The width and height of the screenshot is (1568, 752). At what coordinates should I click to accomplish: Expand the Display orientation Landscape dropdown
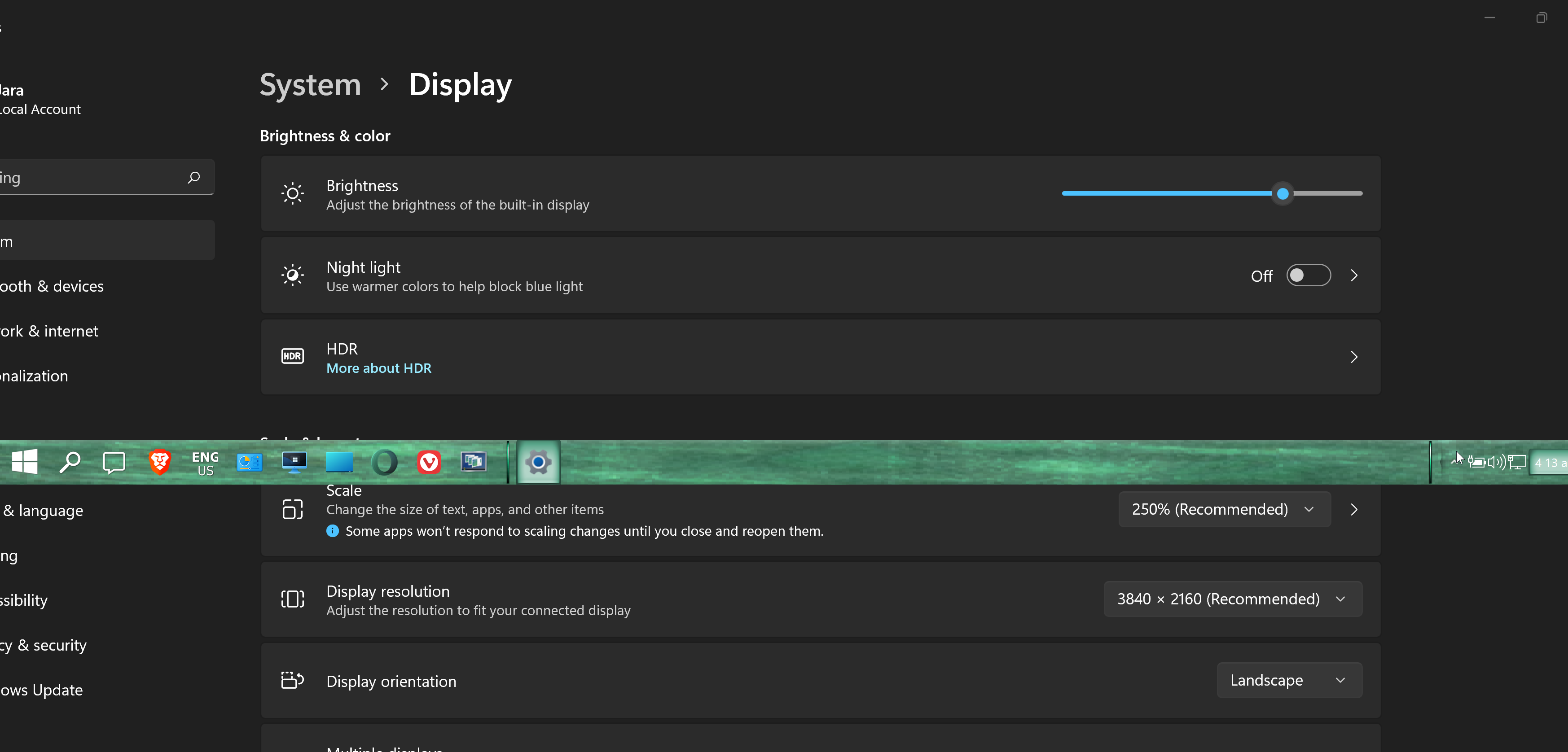pos(1289,680)
